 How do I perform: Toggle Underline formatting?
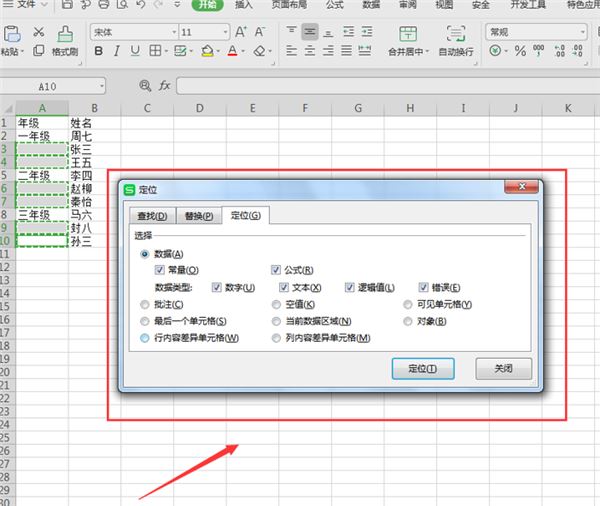[x=135, y=51]
